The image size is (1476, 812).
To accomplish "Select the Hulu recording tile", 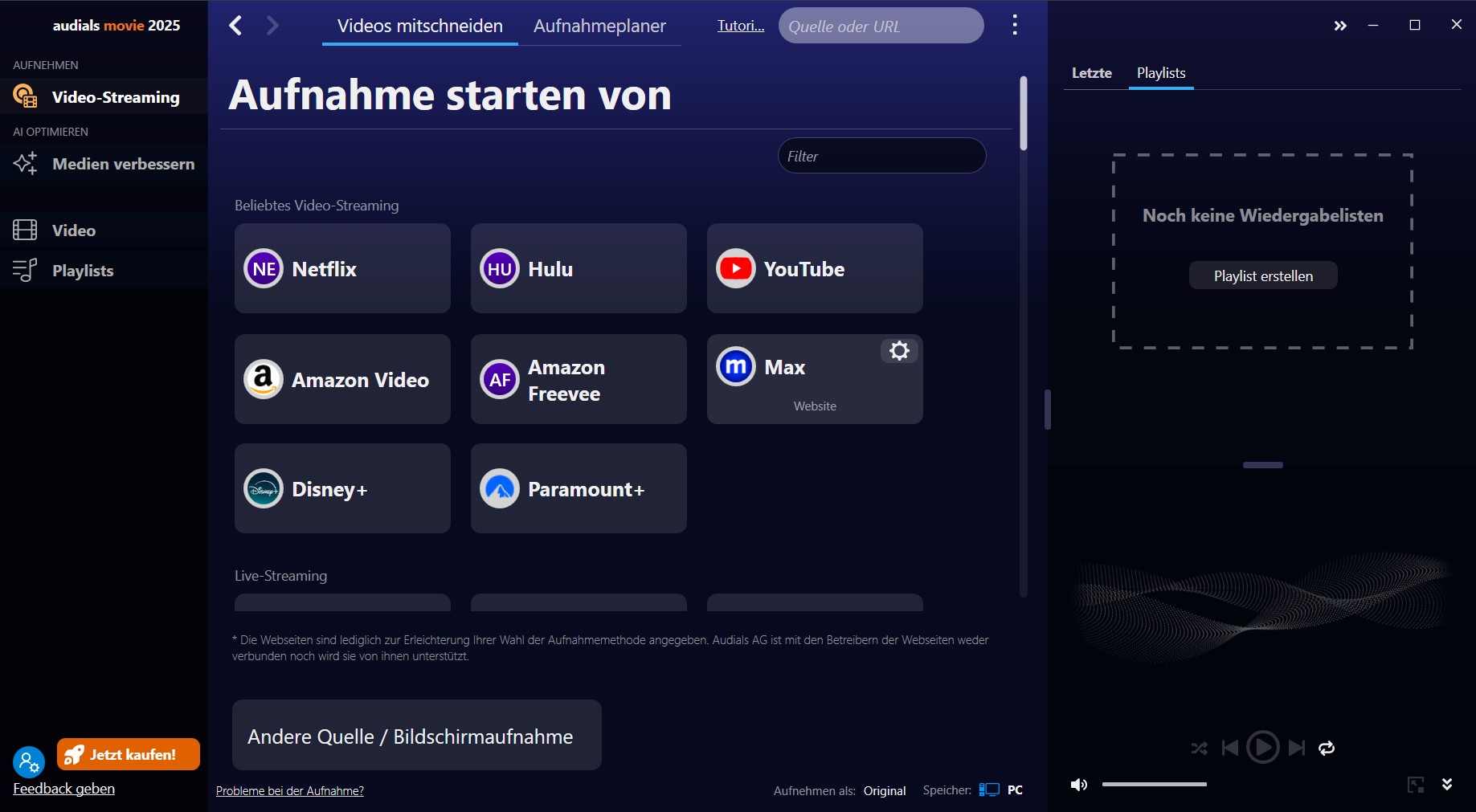I will [x=579, y=268].
